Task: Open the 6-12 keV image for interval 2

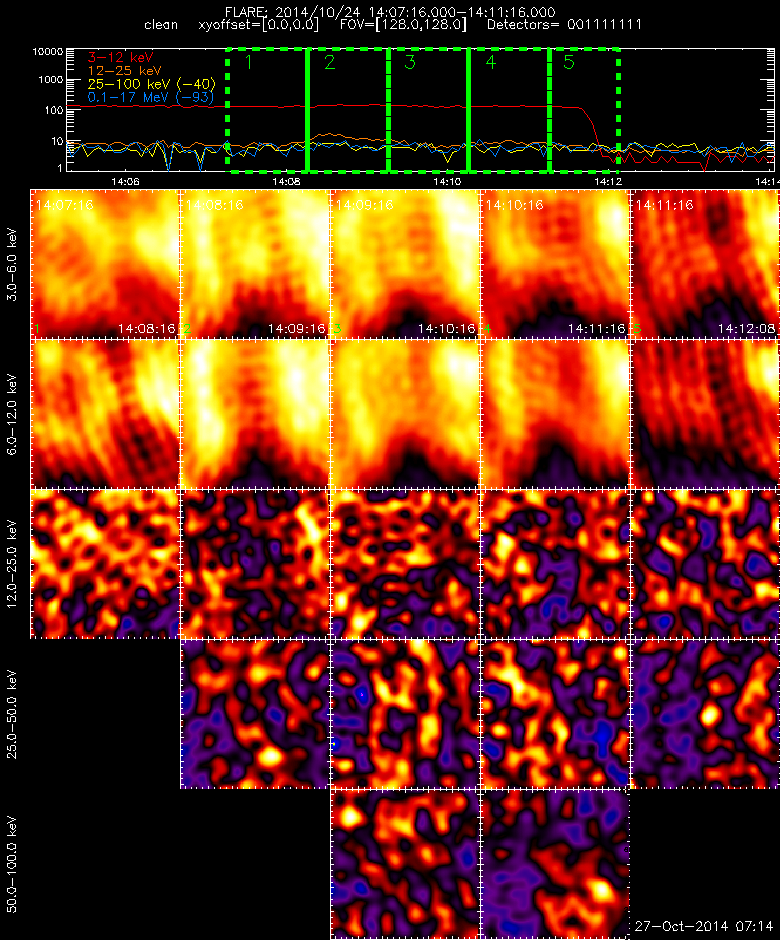Action: (255, 414)
